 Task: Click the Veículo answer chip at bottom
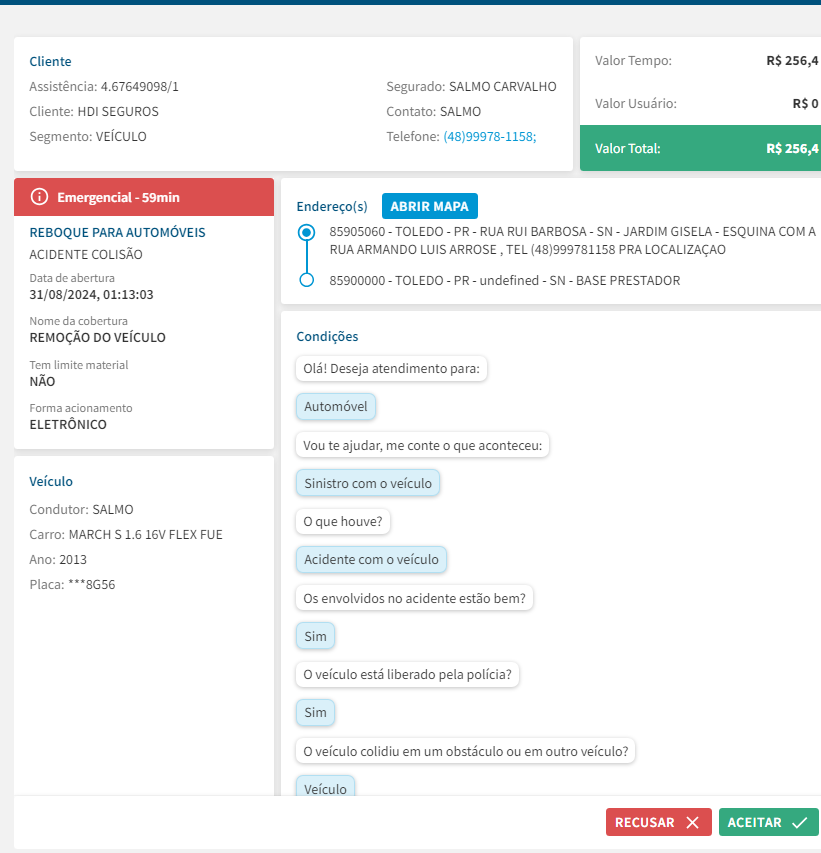click(x=325, y=788)
